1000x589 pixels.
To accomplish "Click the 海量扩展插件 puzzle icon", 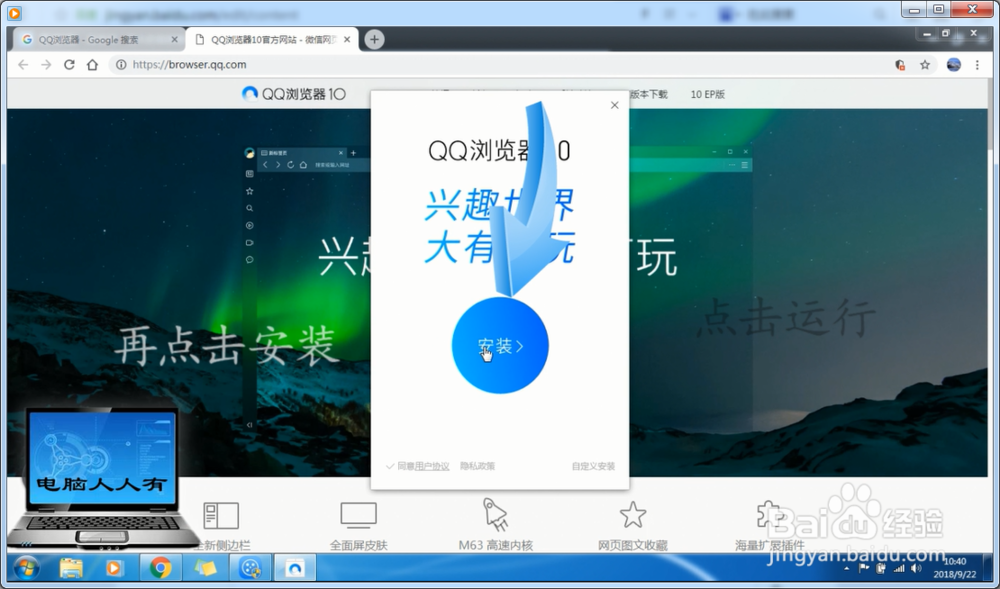I will coord(770,515).
